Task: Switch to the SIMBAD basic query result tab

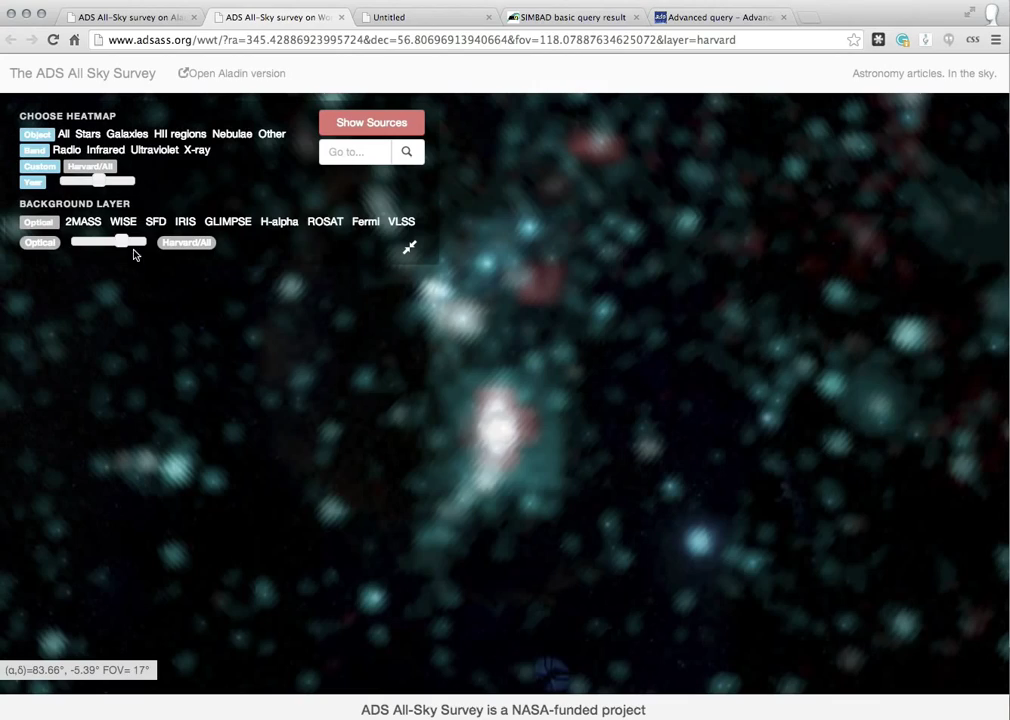Action: coord(572,17)
